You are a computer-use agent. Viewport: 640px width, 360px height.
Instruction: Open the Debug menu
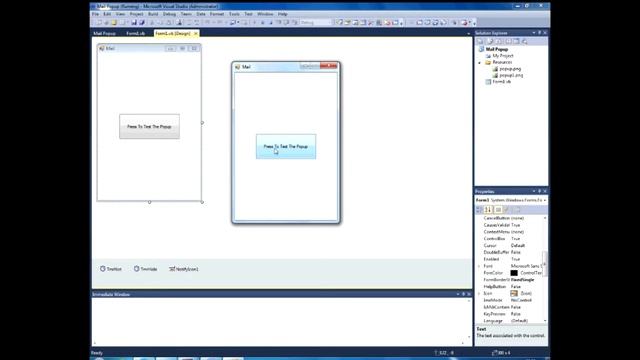click(169, 14)
